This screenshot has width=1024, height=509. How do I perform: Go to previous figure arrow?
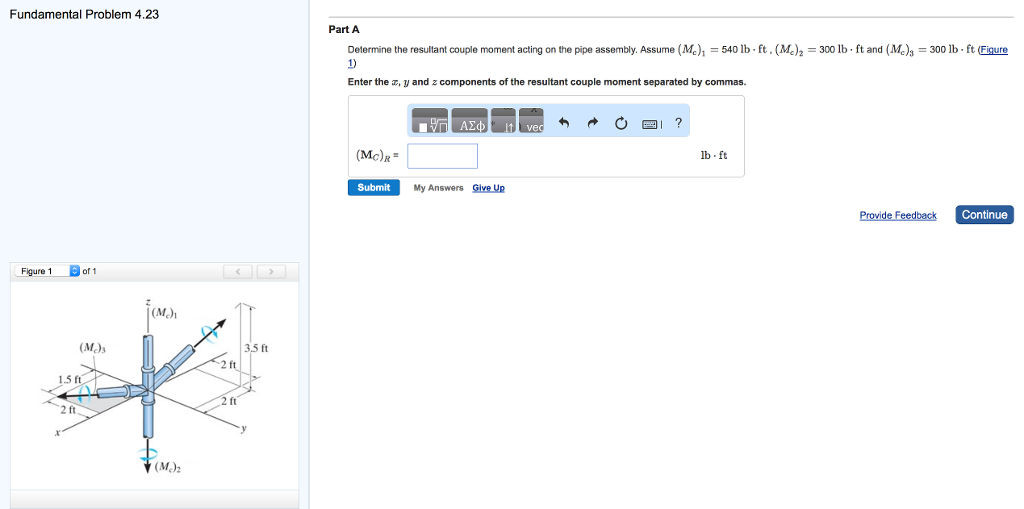238,271
